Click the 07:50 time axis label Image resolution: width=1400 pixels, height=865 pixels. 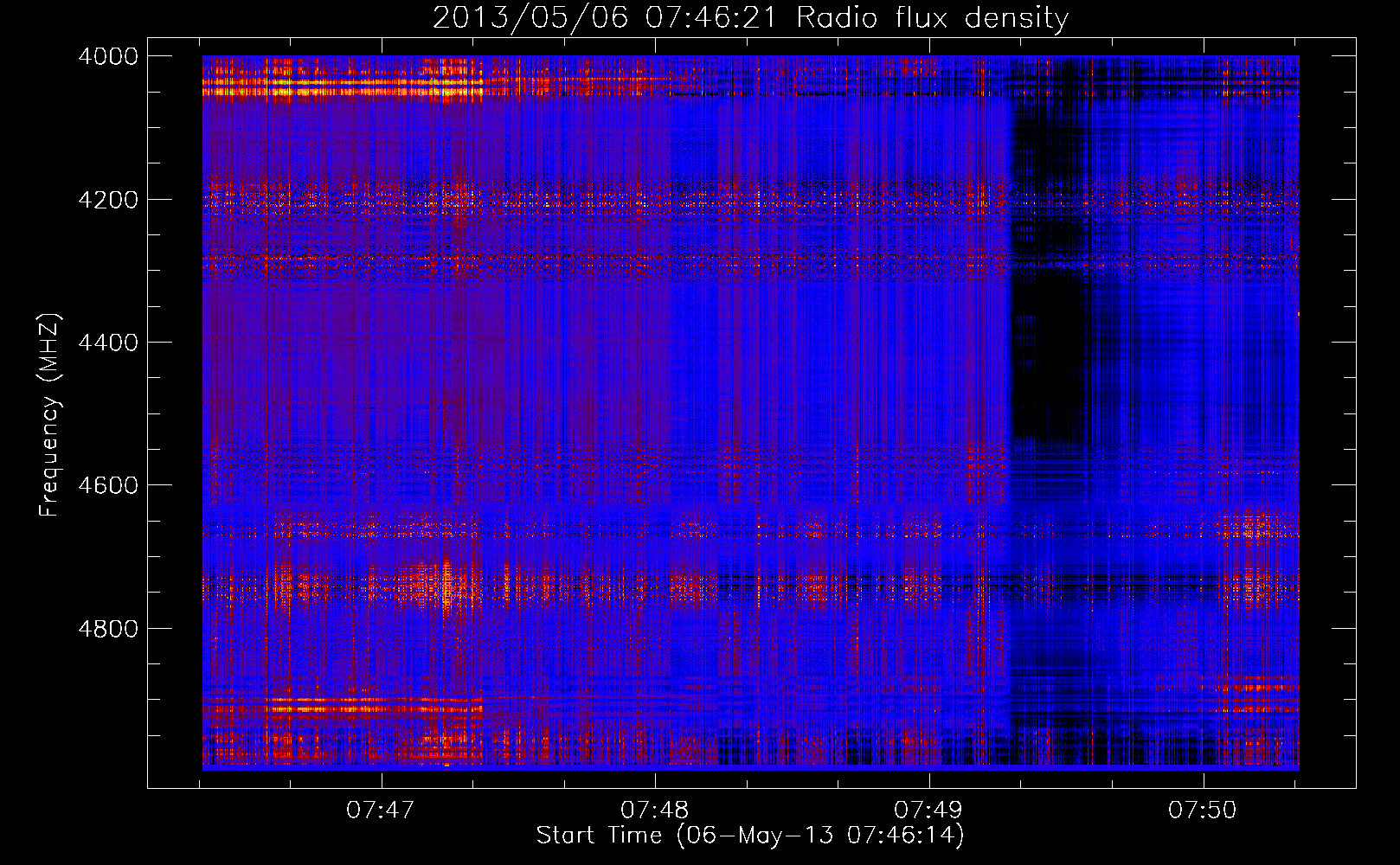click(x=1203, y=811)
